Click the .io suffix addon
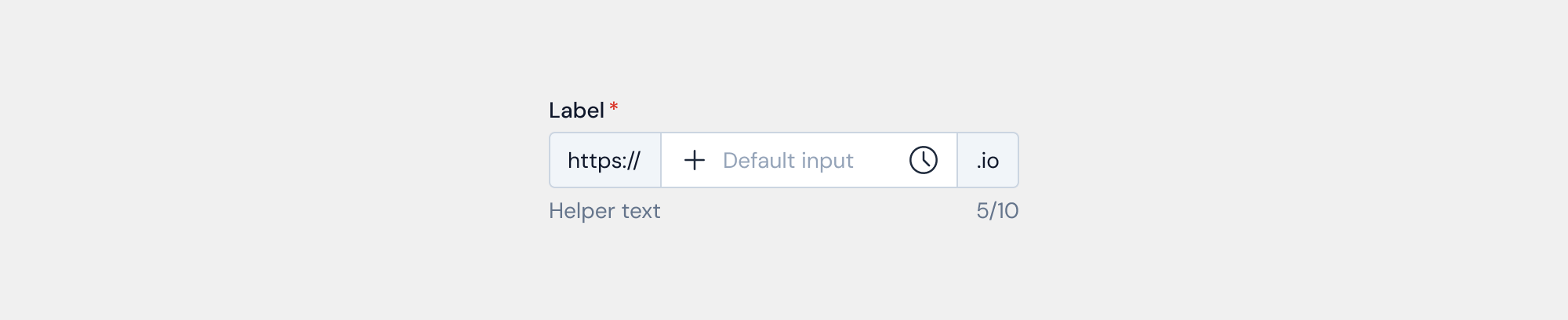Viewport: 1568px width, 320px height. click(x=988, y=161)
